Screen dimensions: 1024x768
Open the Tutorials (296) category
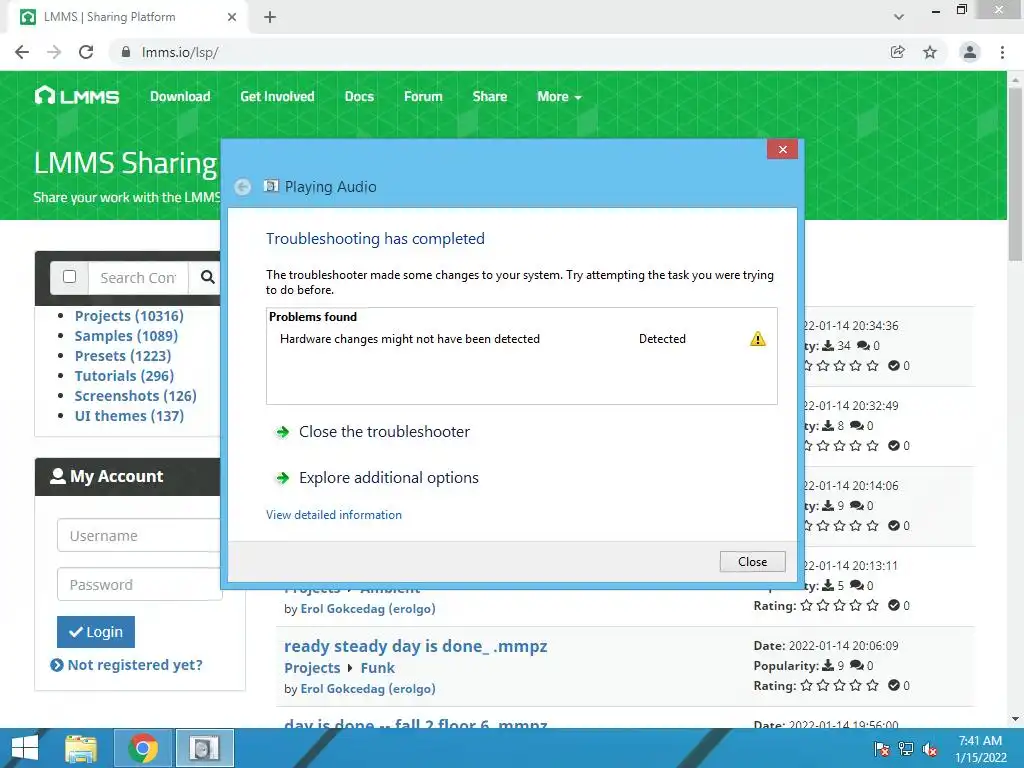click(124, 376)
